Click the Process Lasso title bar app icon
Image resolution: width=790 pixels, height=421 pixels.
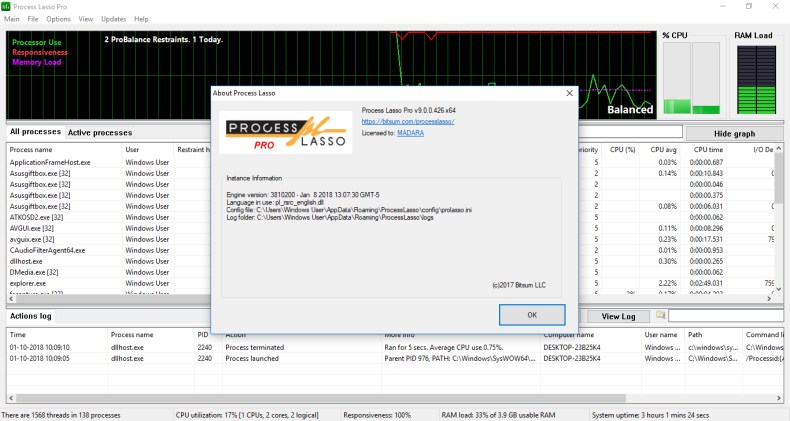[x=6, y=6]
